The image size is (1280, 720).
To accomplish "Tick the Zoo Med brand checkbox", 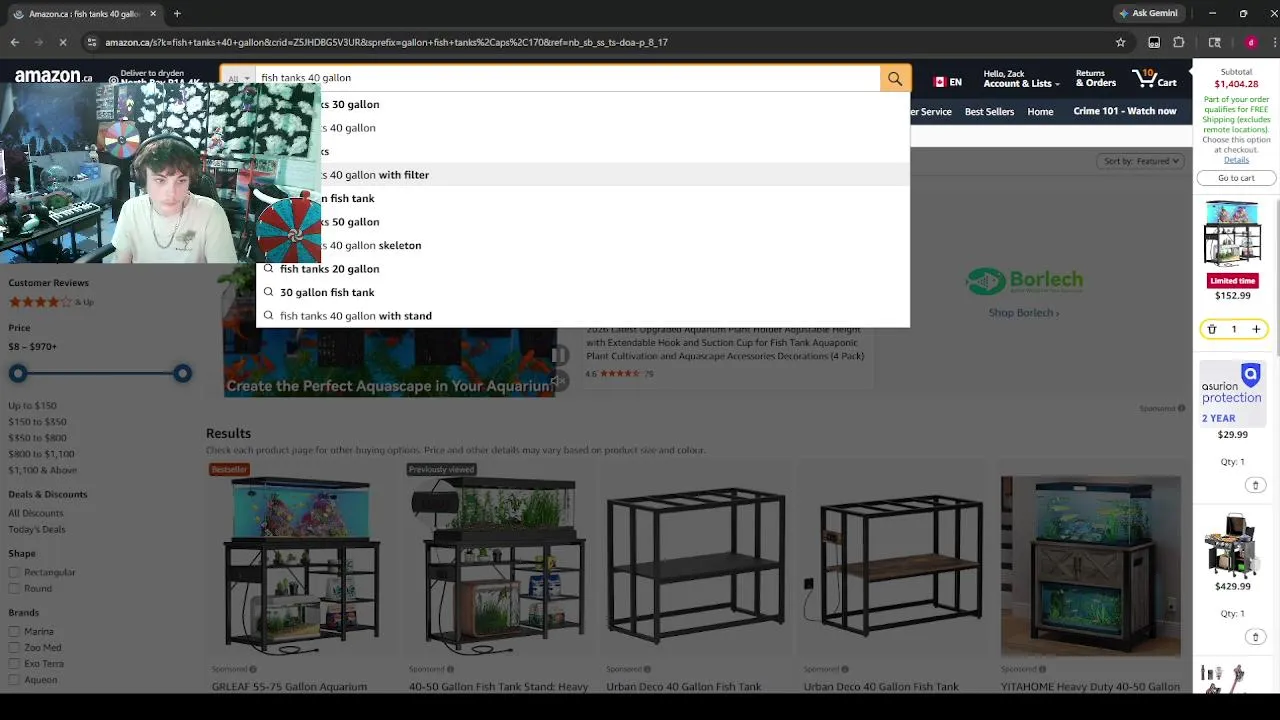I will (14, 647).
